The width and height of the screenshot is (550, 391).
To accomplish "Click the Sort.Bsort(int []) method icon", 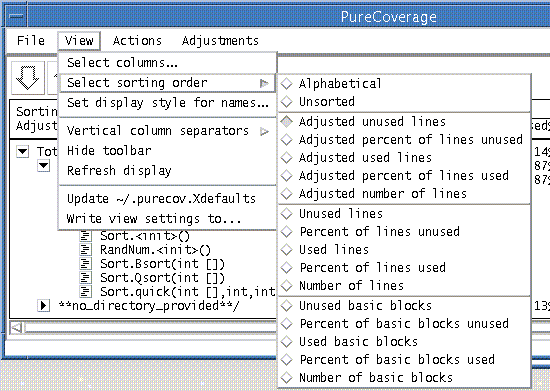I will pyautogui.click(x=85, y=264).
